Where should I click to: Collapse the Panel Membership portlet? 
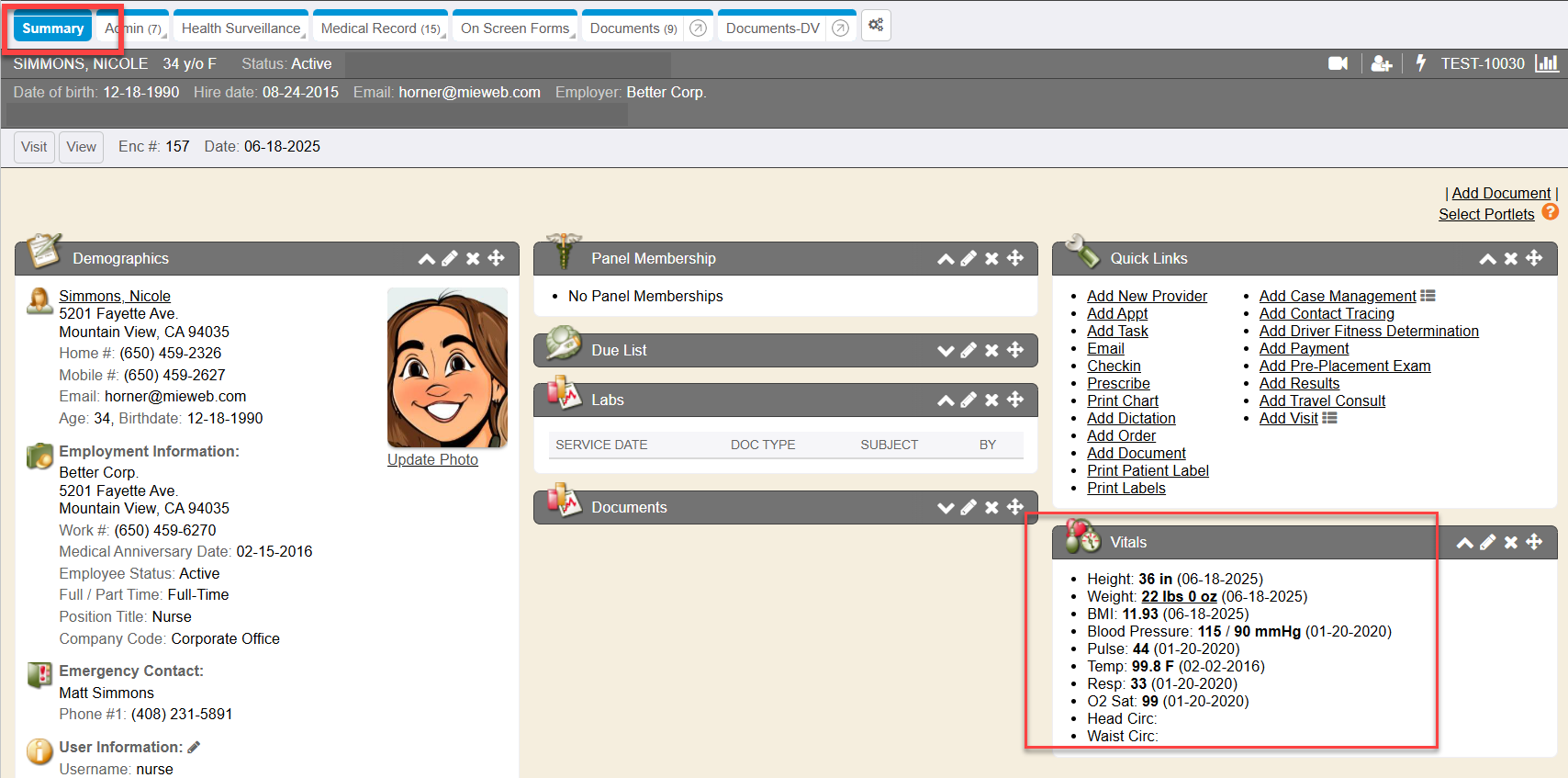[x=946, y=258]
